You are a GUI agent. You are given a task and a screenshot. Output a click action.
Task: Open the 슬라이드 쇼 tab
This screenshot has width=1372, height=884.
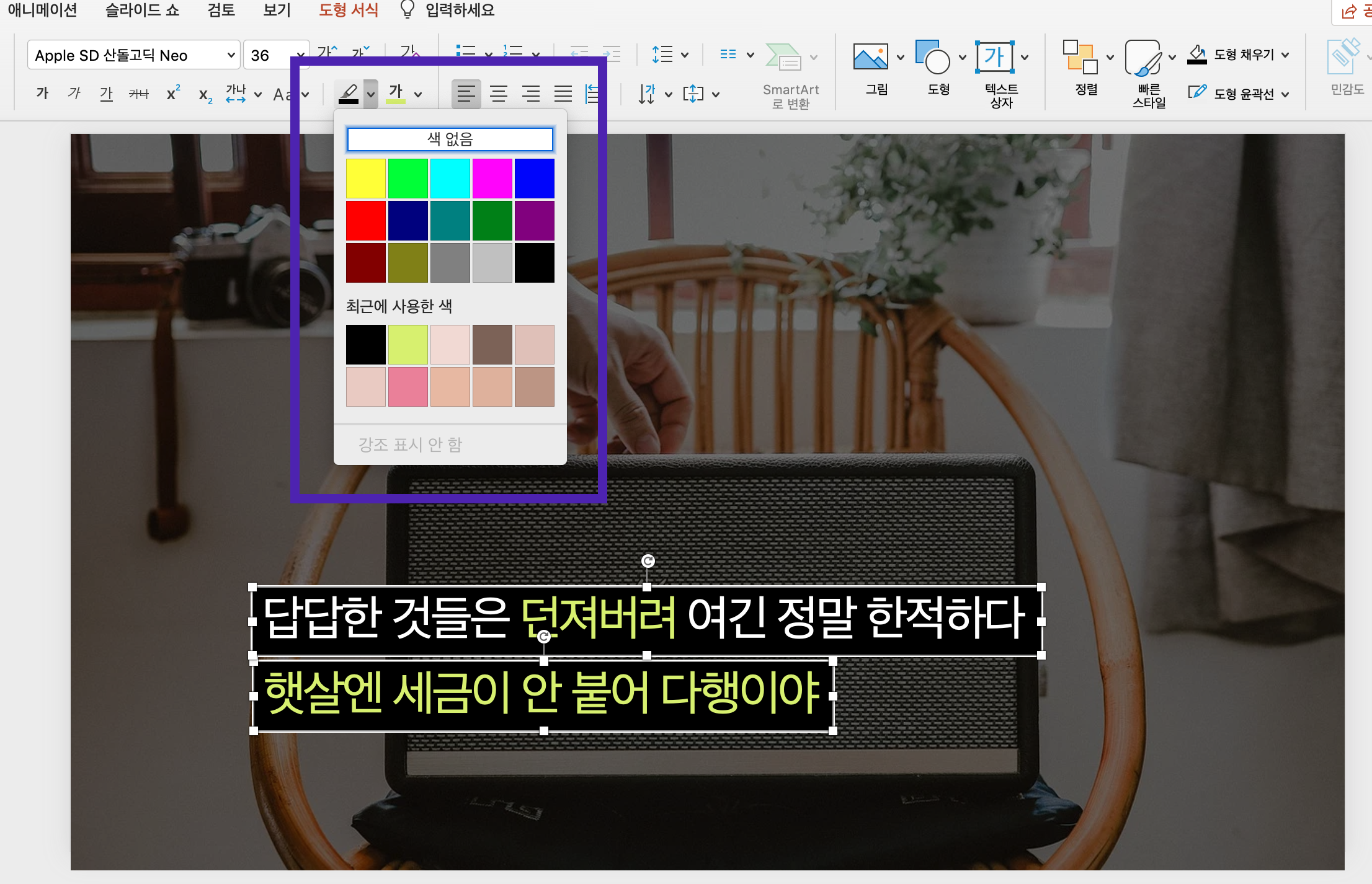tap(142, 10)
